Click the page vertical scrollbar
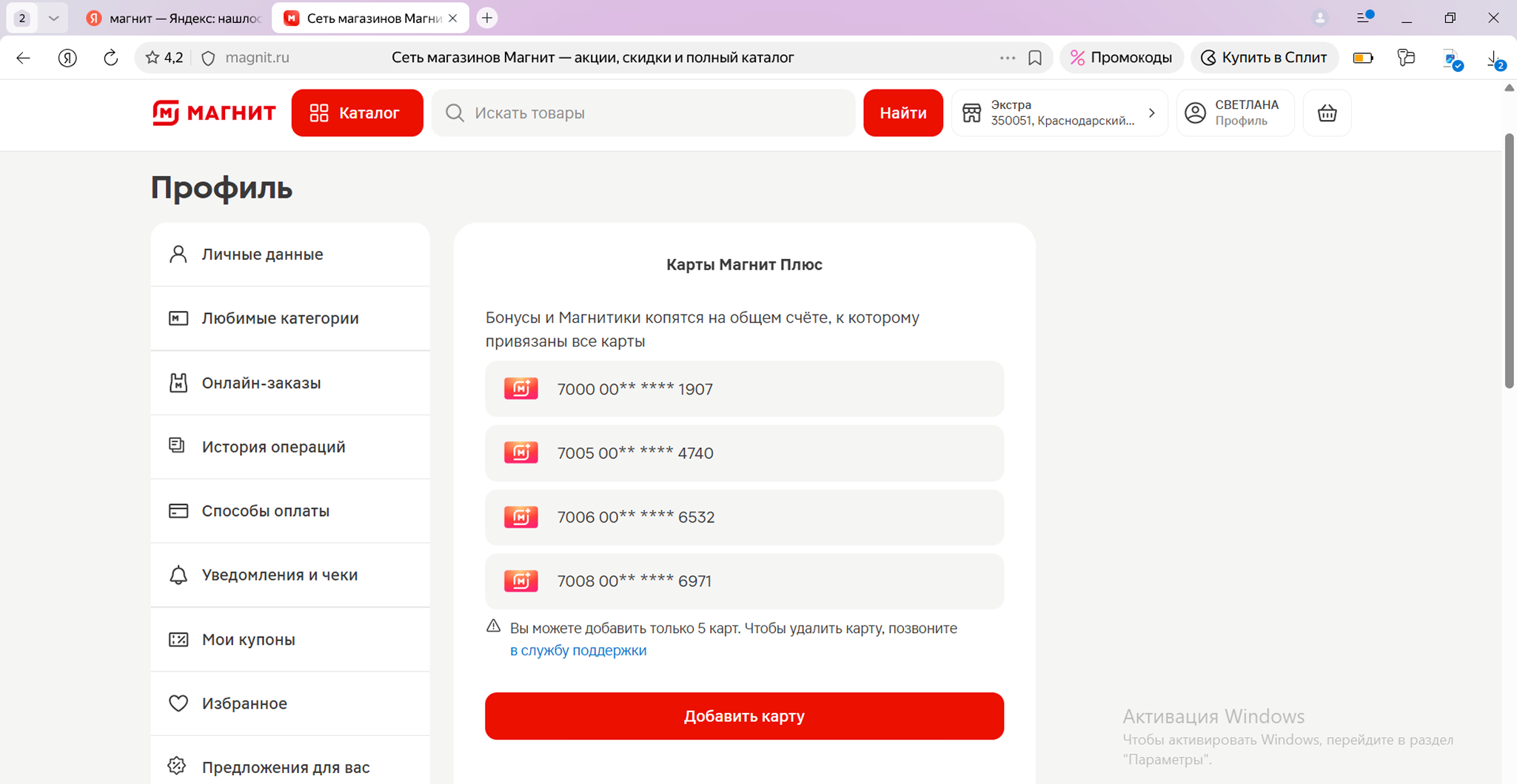 1509,261
